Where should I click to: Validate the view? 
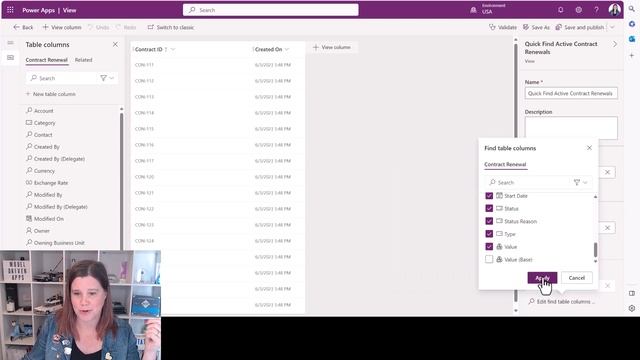(x=503, y=27)
